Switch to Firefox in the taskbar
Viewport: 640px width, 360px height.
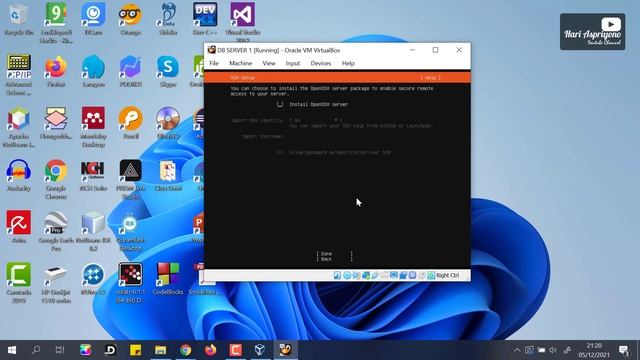coord(211,350)
